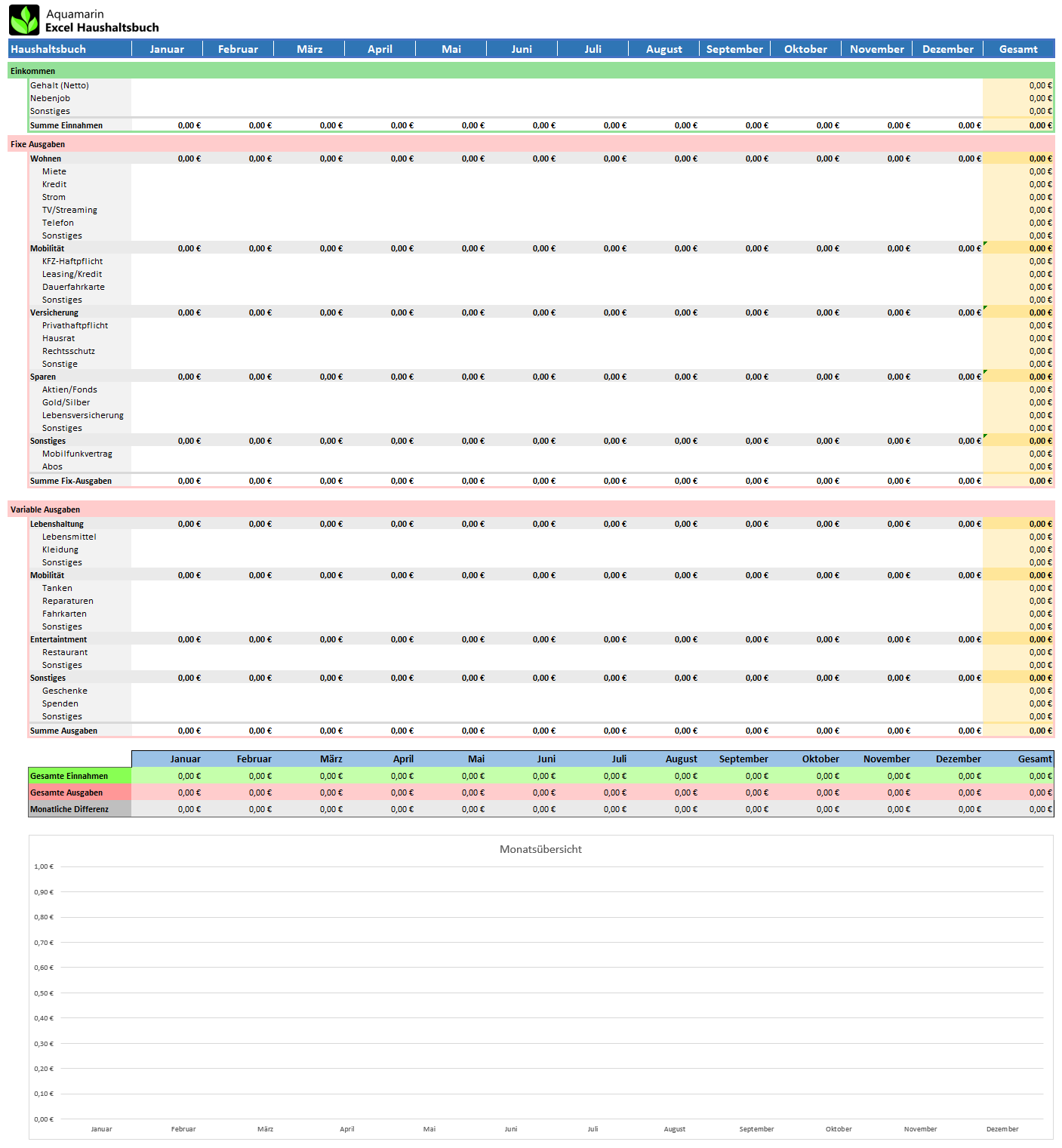Select the Reparaturen row label
Image resolution: width=1062 pixels, height=1148 pixels.
click(x=68, y=601)
